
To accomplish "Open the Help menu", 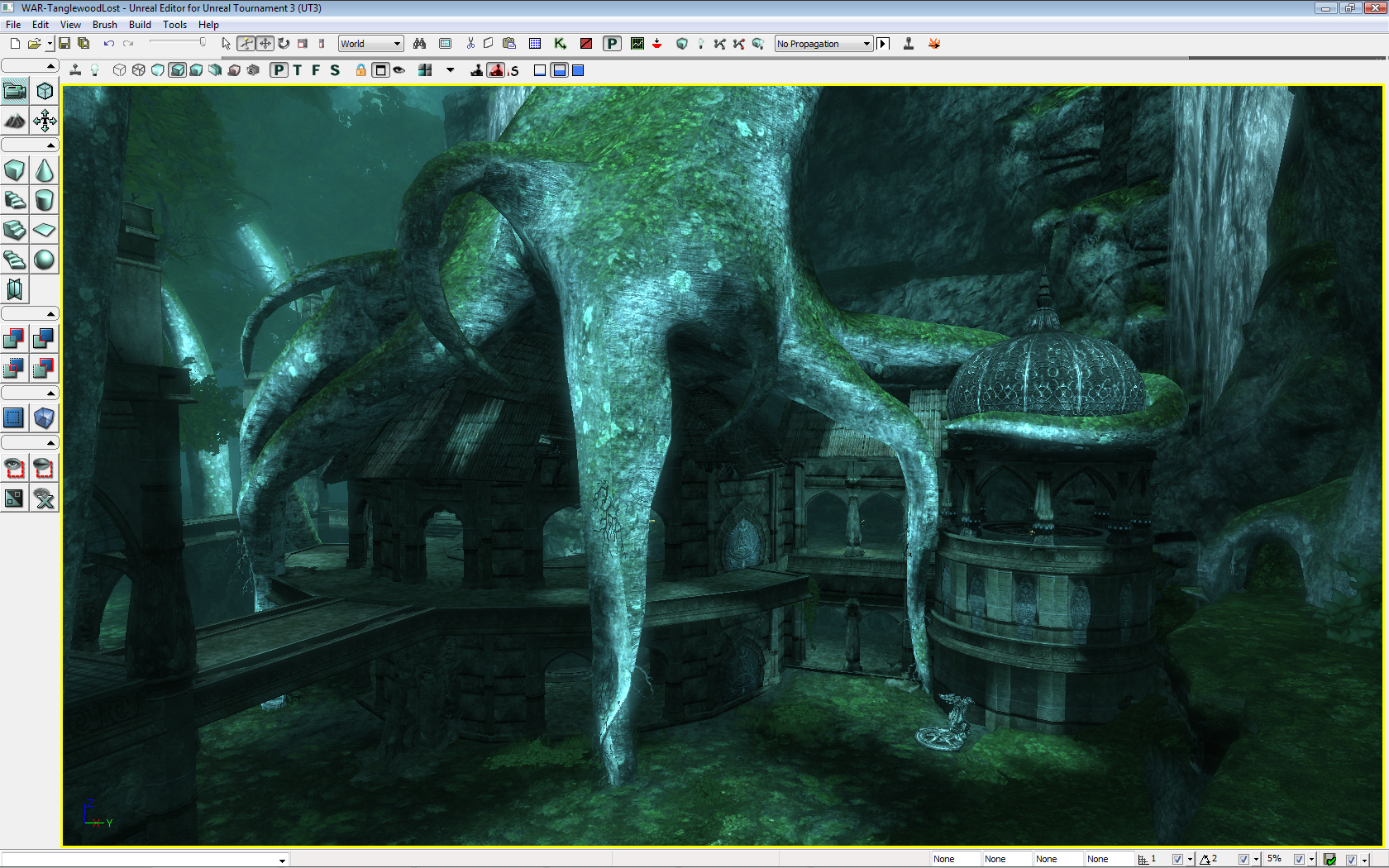I will (x=208, y=25).
